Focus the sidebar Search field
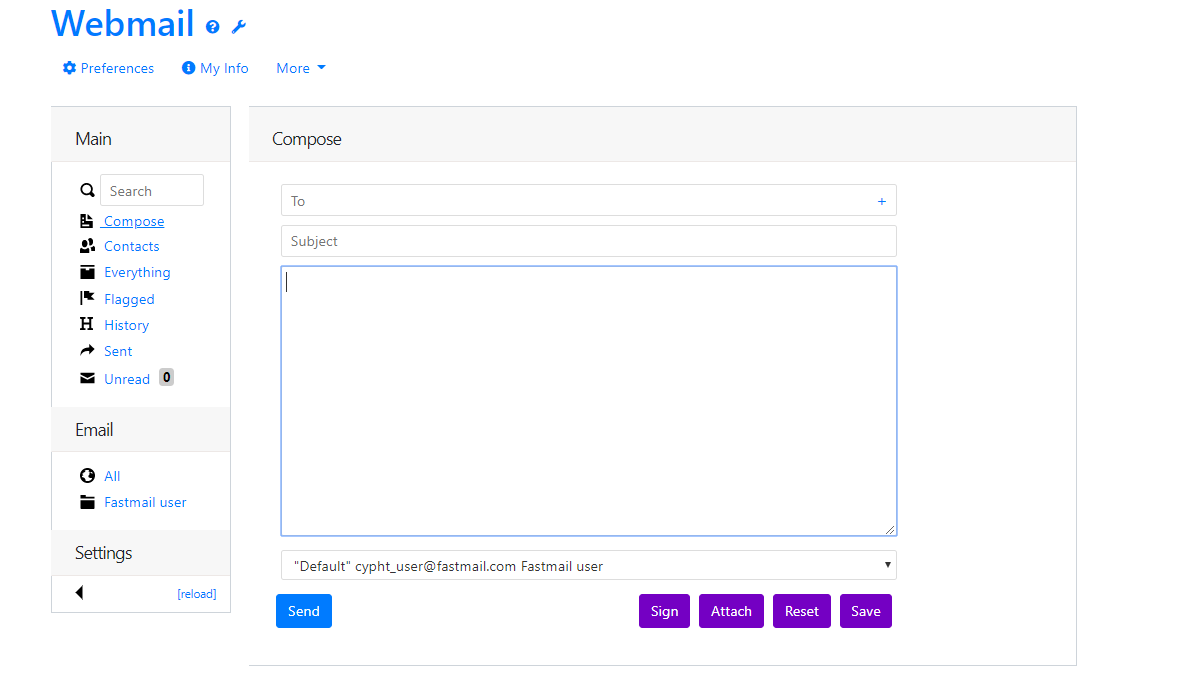 click(152, 190)
